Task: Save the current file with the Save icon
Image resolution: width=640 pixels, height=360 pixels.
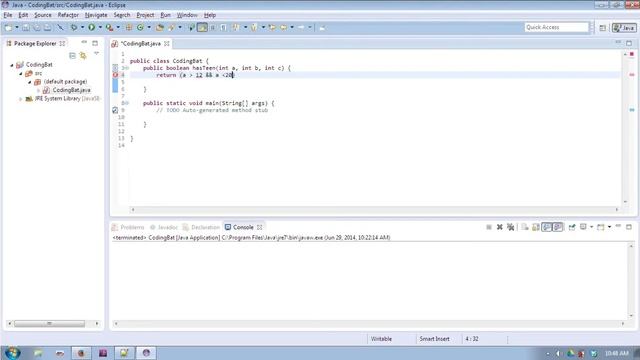Action: [x=26, y=27]
